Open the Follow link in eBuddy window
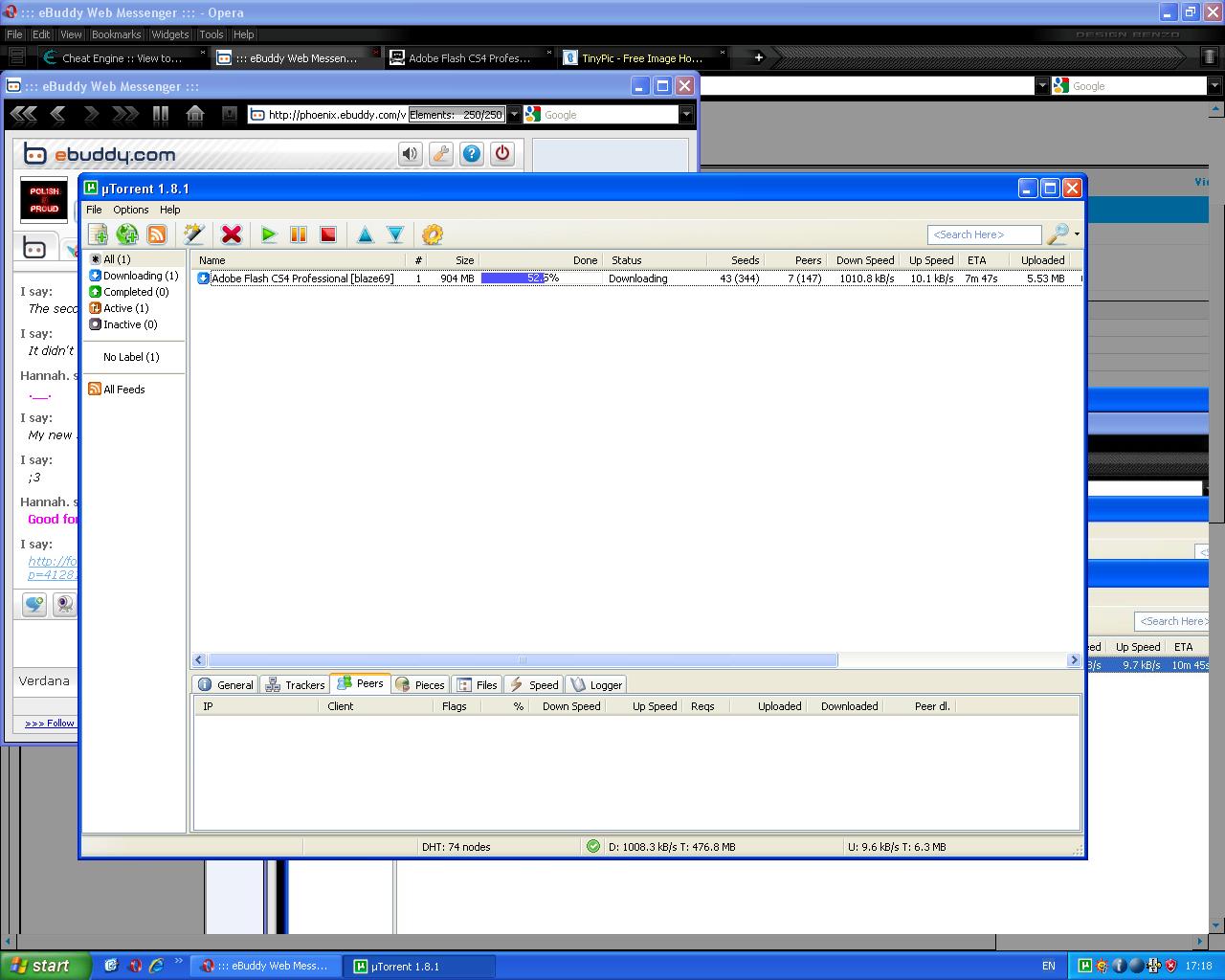The height and width of the screenshot is (980, 1225). pyautogui.click(x=50, y=723)
